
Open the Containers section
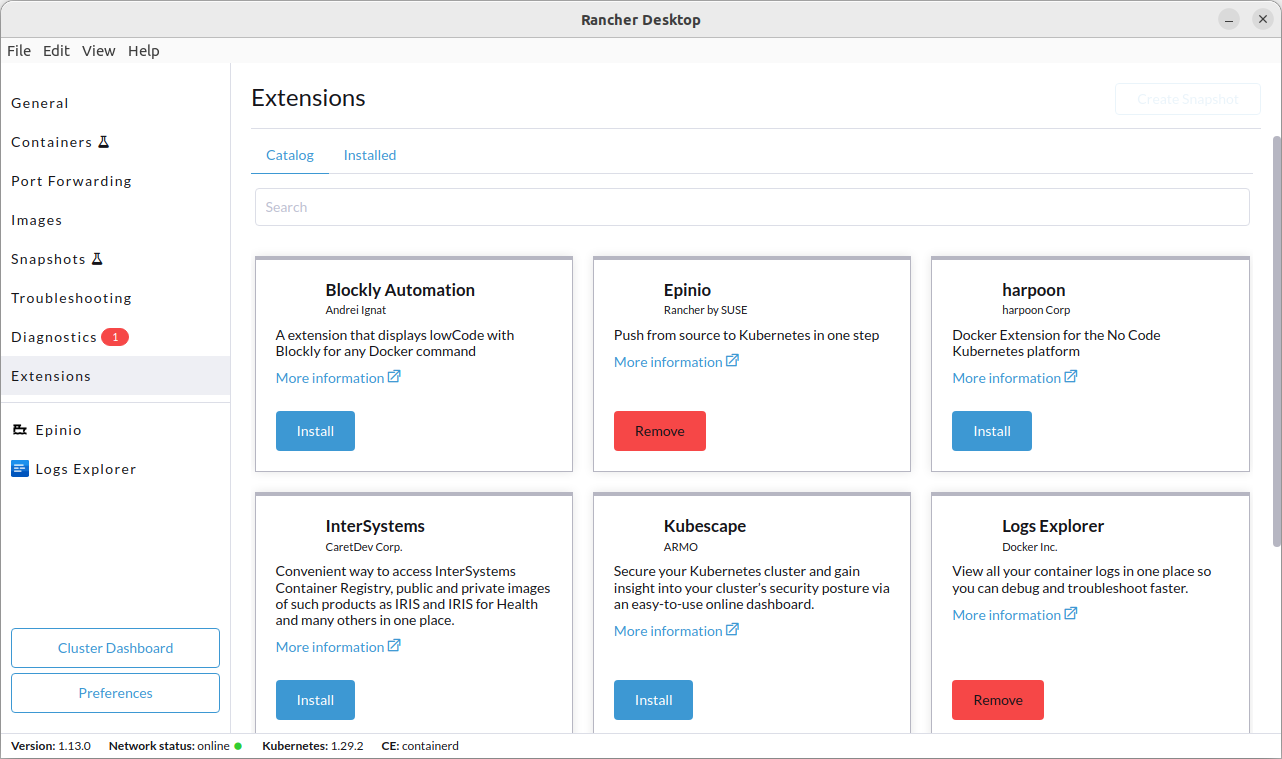tap(115, 142)
